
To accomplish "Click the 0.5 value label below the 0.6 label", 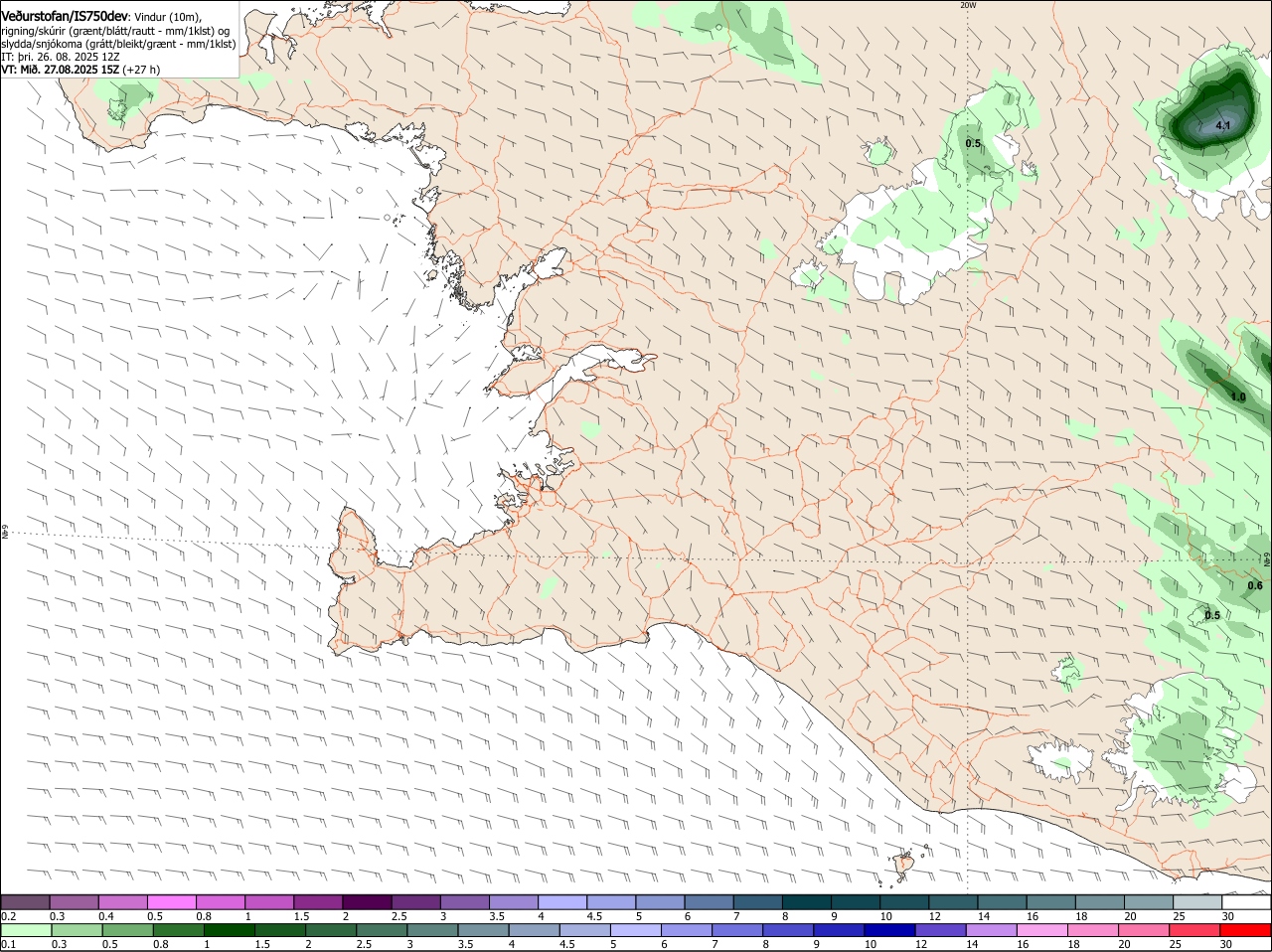I will pos(1212,616).
